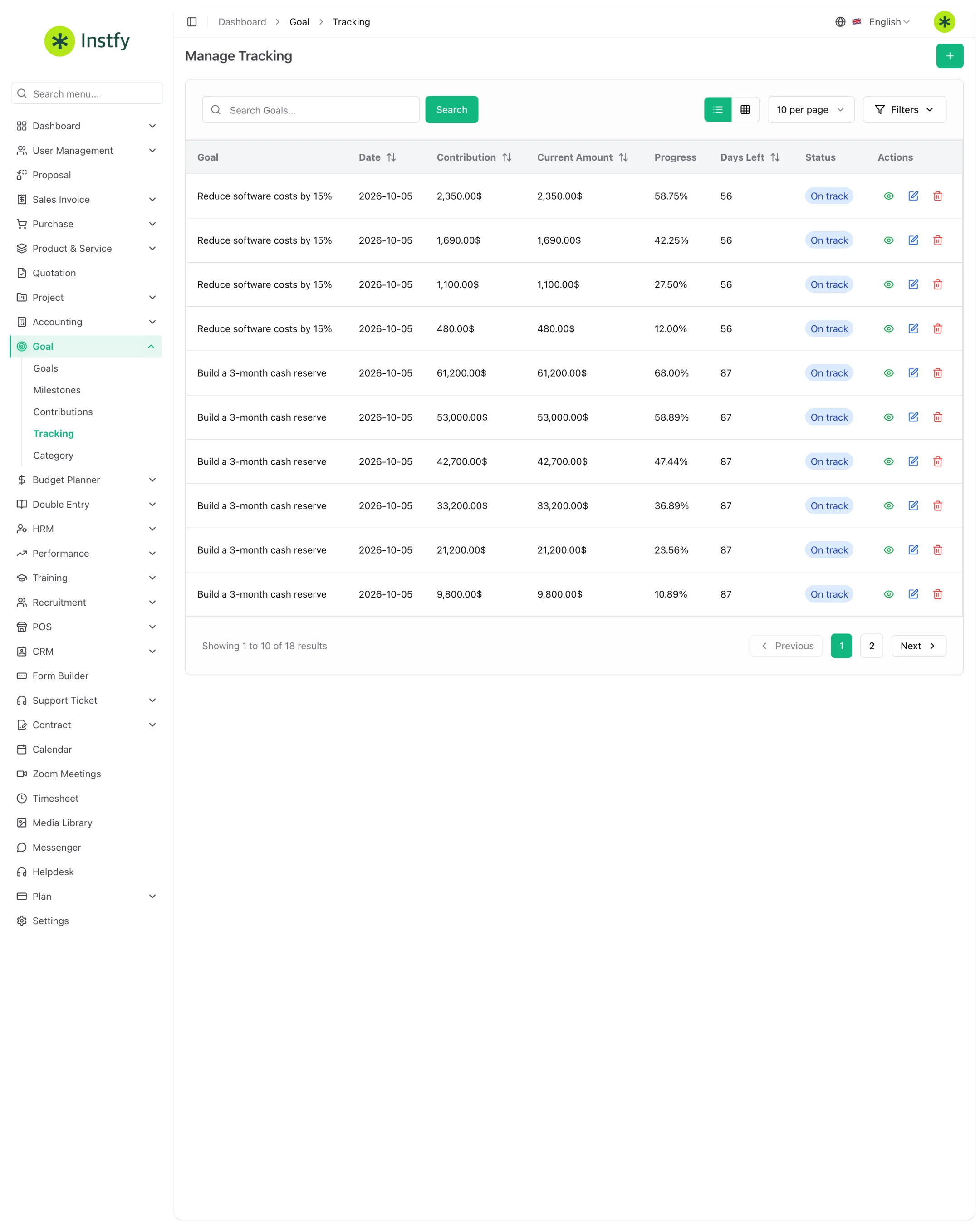The height and width of the screenshot is (1225, 980).
Task: View the 68.00% progress row details
Action: 888,373
